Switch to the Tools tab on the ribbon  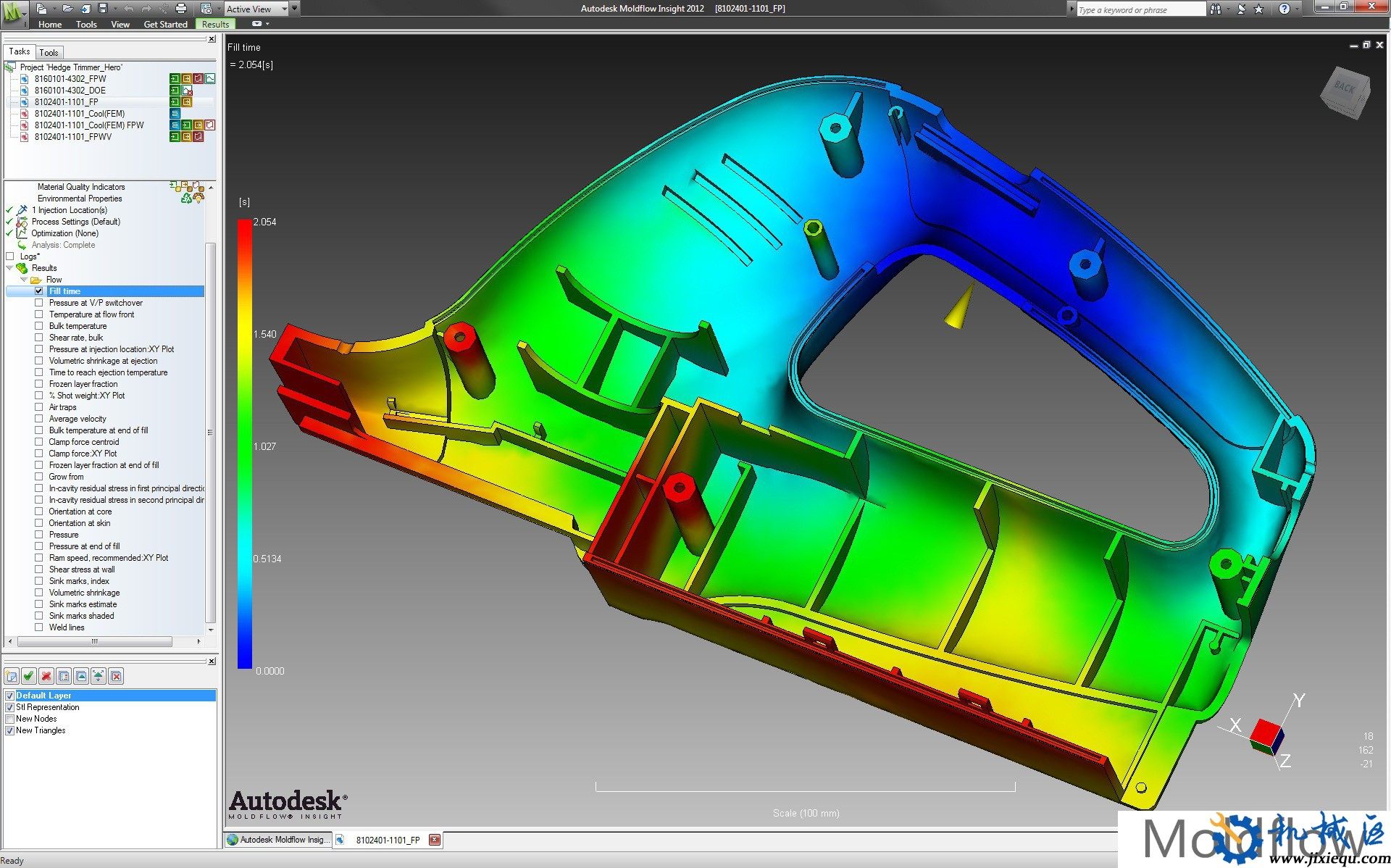pos(86,24)
